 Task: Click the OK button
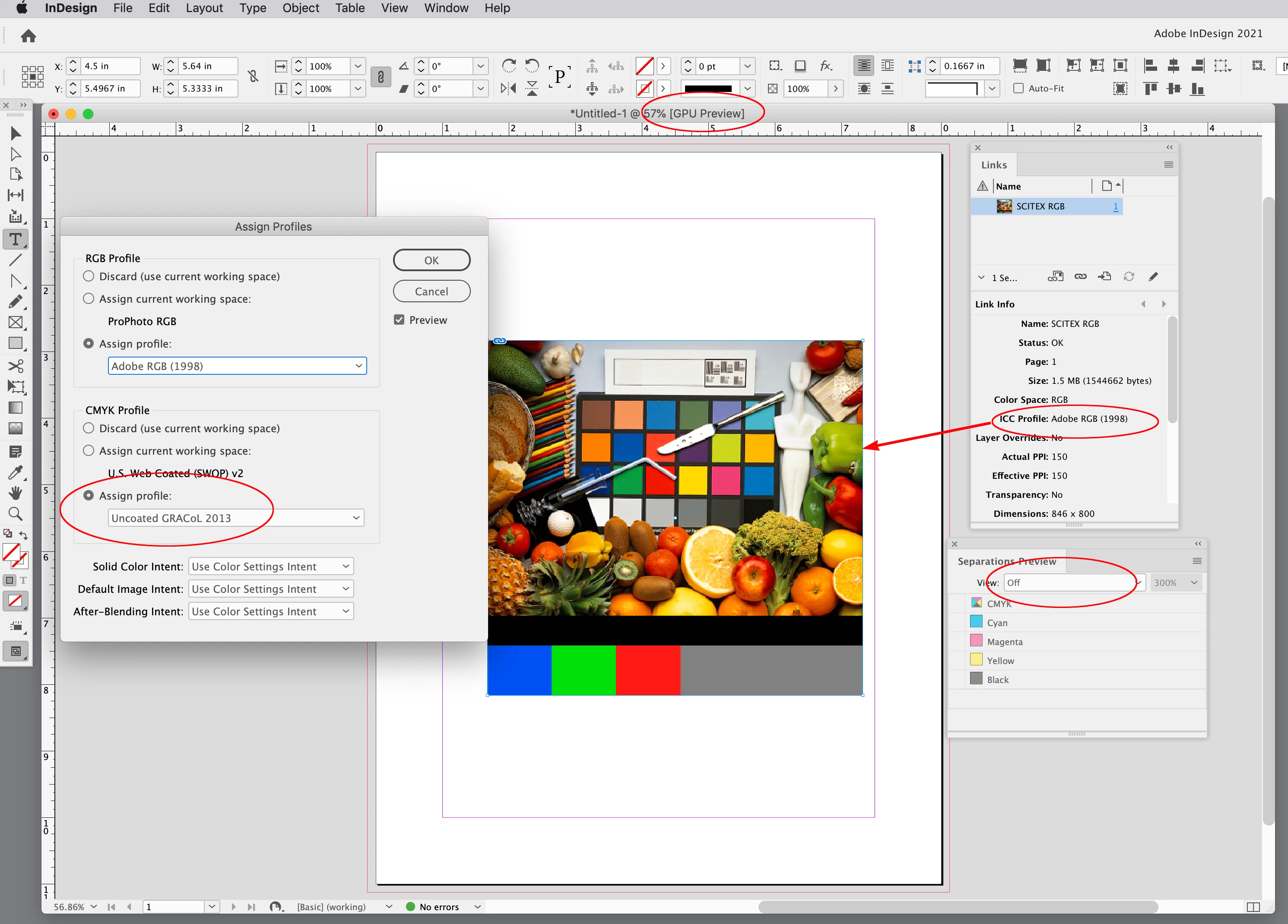point(431,260)
